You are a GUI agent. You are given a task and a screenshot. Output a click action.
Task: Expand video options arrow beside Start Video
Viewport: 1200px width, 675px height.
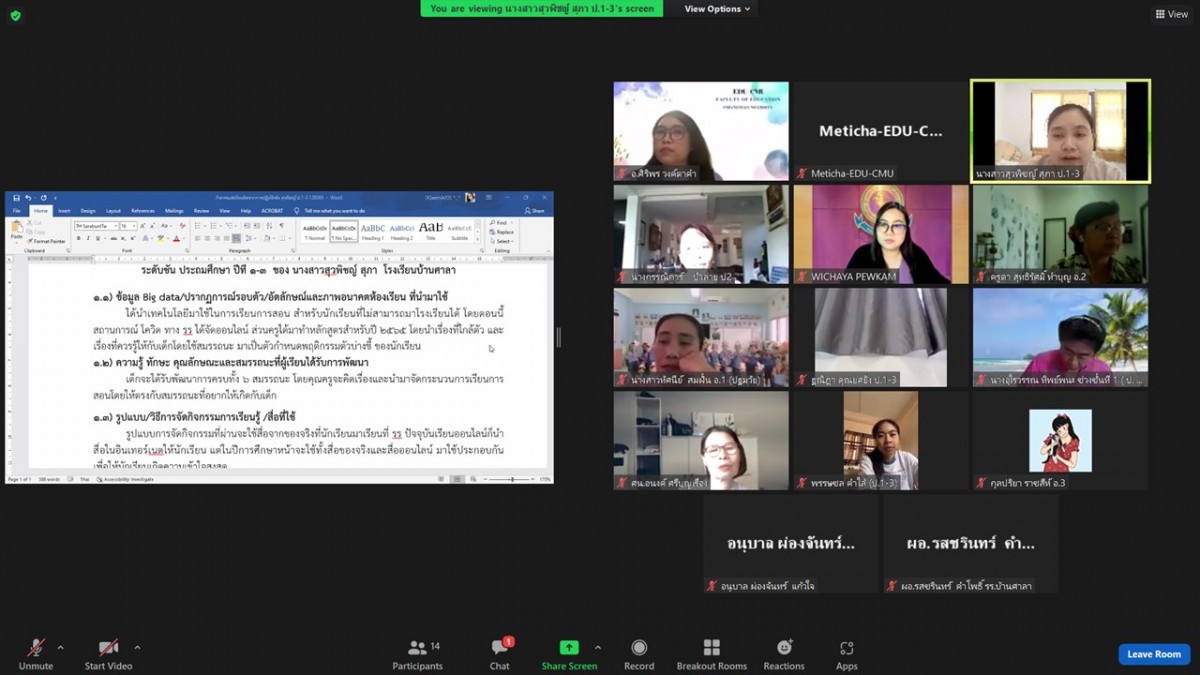137,647
